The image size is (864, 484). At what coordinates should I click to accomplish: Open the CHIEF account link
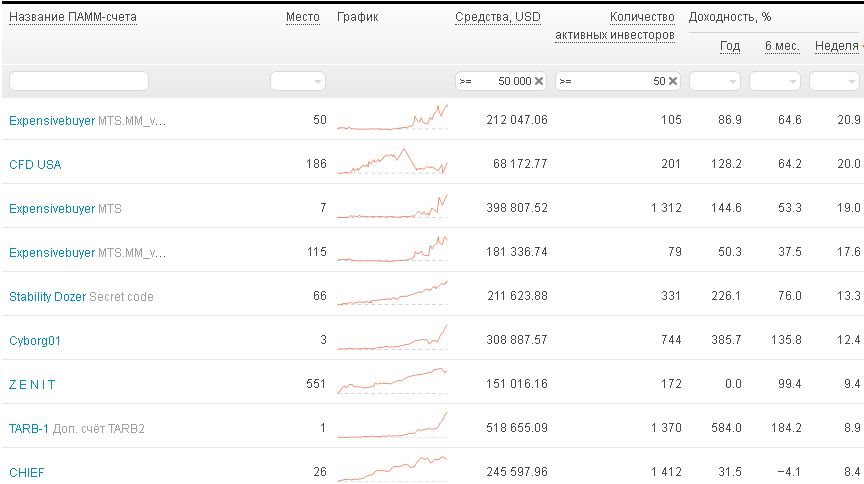point(27,473)
